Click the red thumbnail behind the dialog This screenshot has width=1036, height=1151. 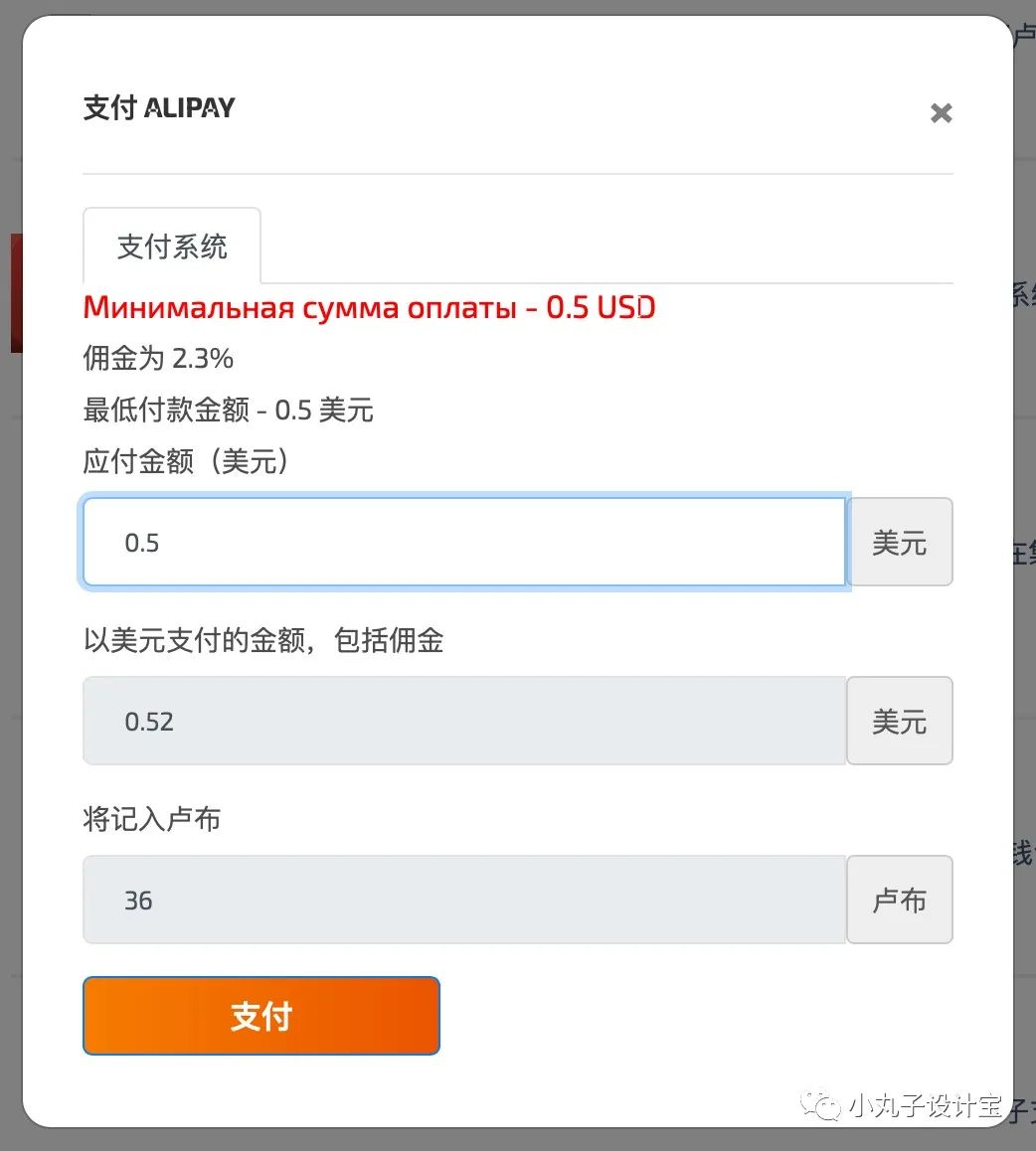tap(16, 292)
